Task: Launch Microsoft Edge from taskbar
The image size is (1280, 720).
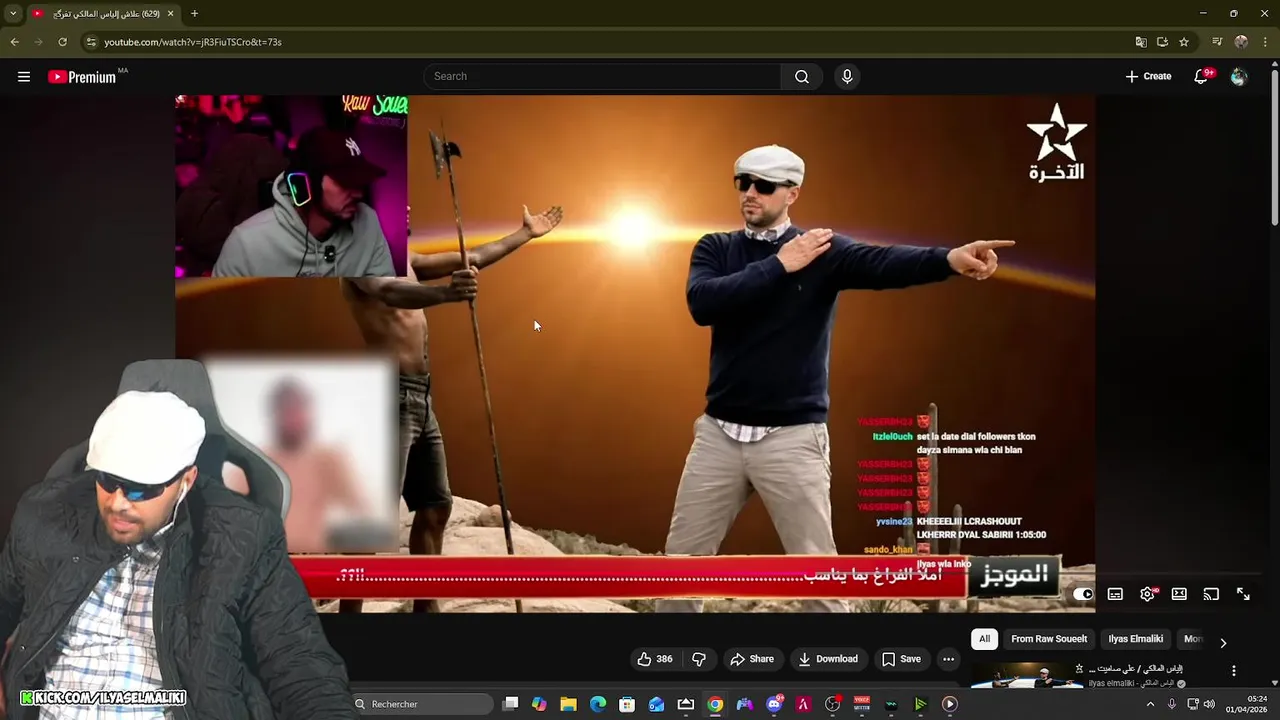Action: [x=598, y=704]
